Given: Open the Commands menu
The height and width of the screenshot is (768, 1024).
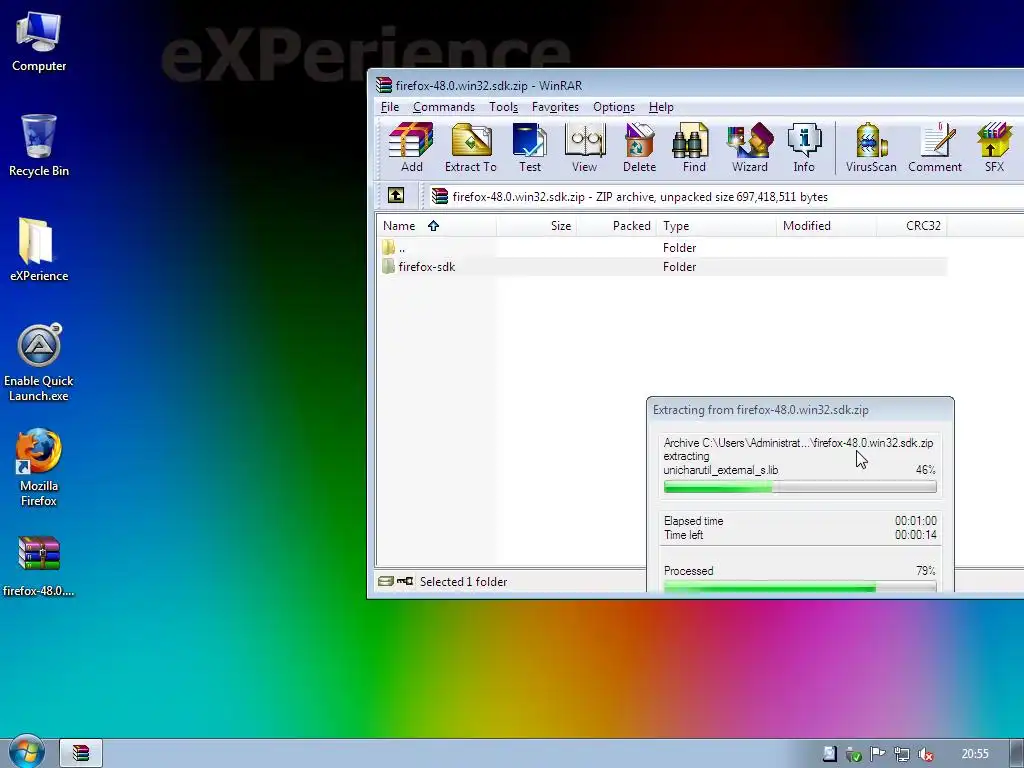Looking at the screenshot, I should [x=443, y=106].
